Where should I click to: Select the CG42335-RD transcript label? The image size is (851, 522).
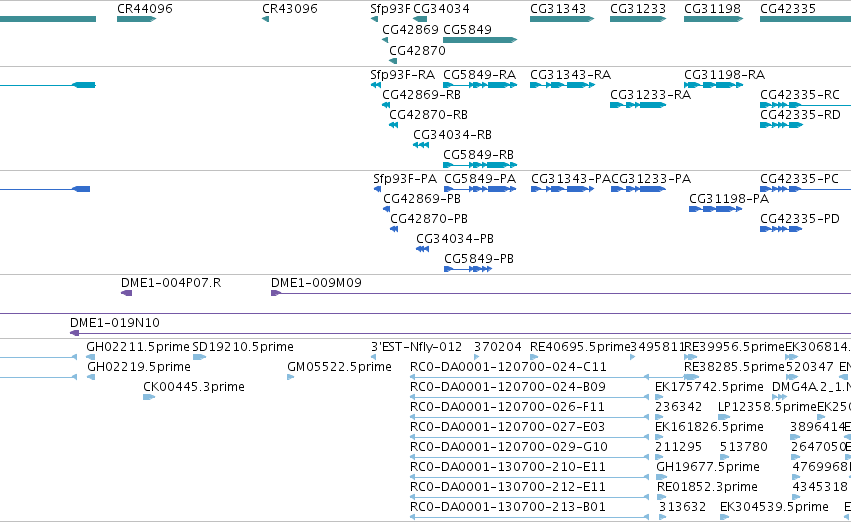pyautogui.click(x=800, y=114)
